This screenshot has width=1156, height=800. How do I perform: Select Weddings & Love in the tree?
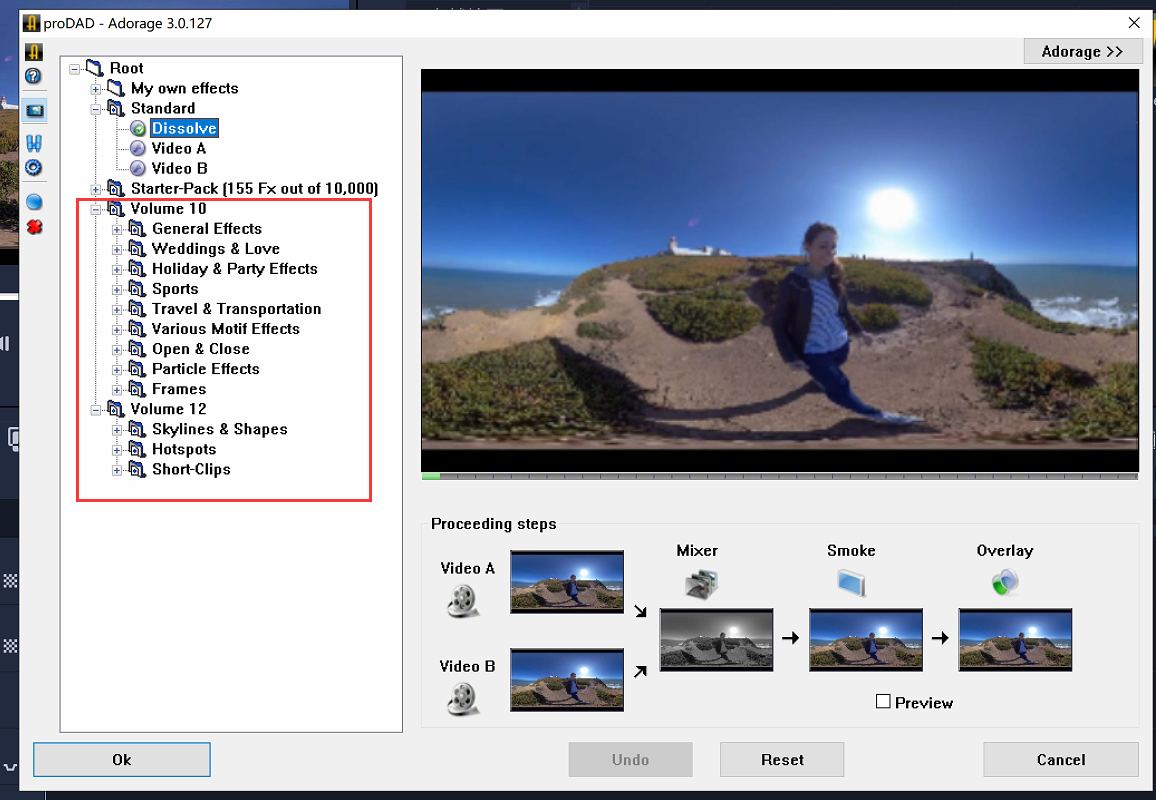(x=215, y=249)
